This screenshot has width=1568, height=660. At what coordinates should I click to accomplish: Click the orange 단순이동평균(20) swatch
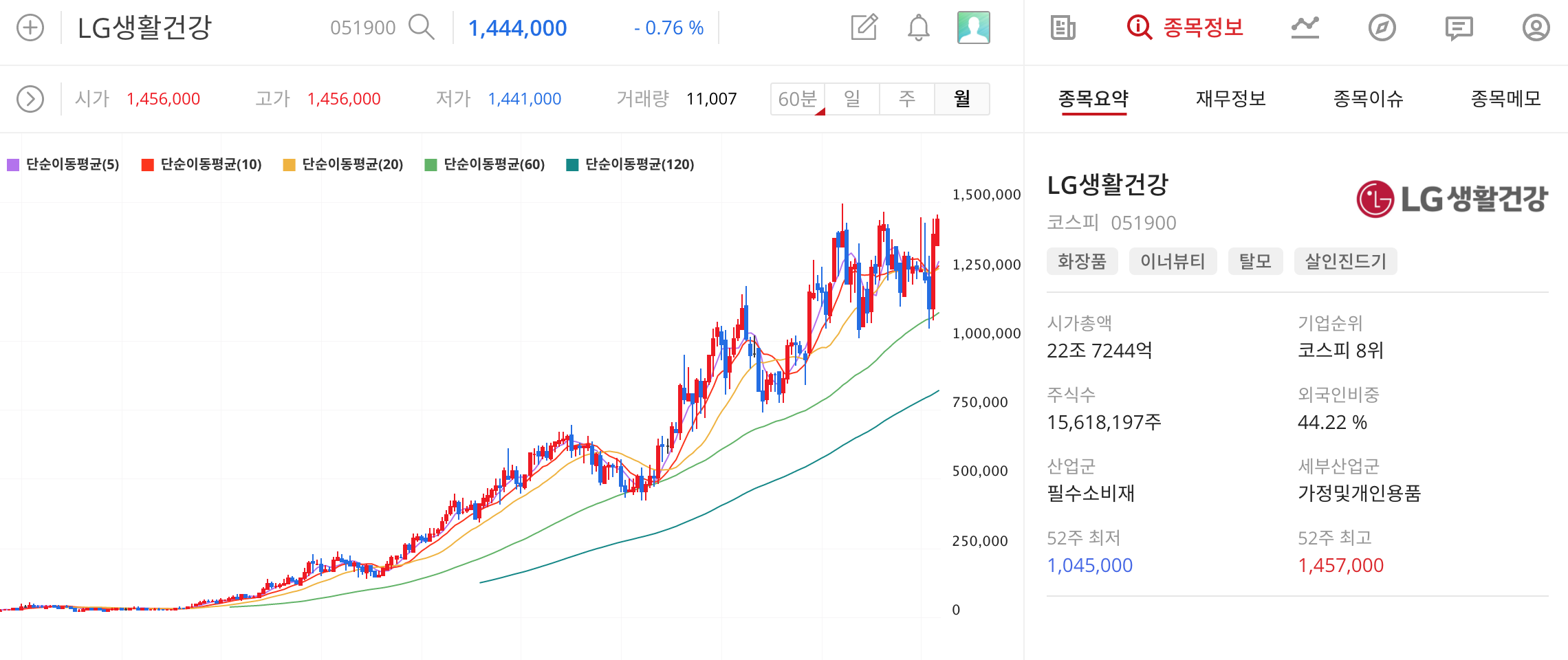(289, 165)
